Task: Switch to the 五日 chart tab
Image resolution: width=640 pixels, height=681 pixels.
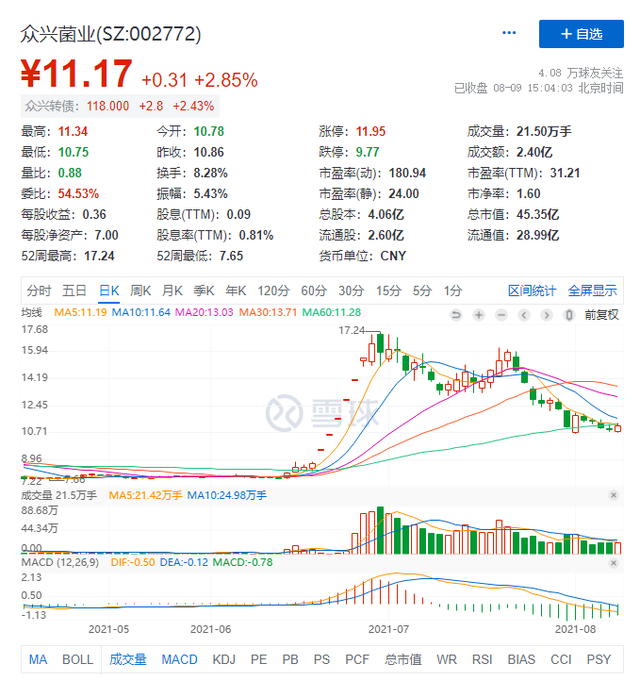Action: pos(74,291)
